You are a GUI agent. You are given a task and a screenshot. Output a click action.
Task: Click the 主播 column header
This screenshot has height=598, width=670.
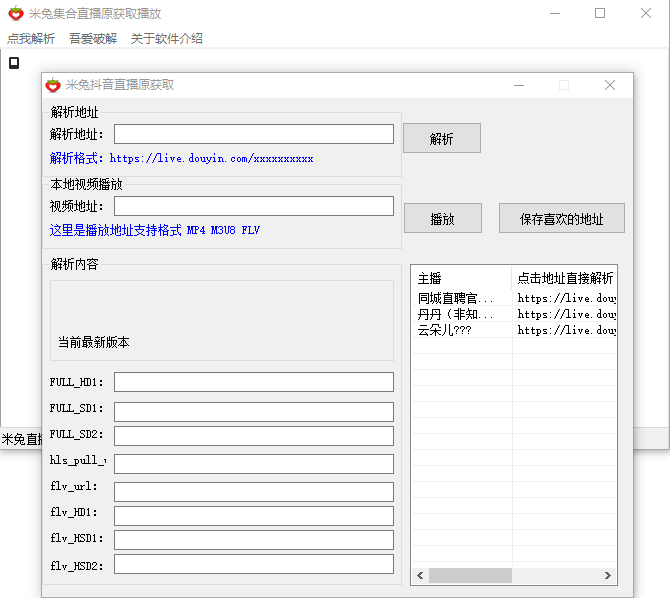(x=461, y=278)
